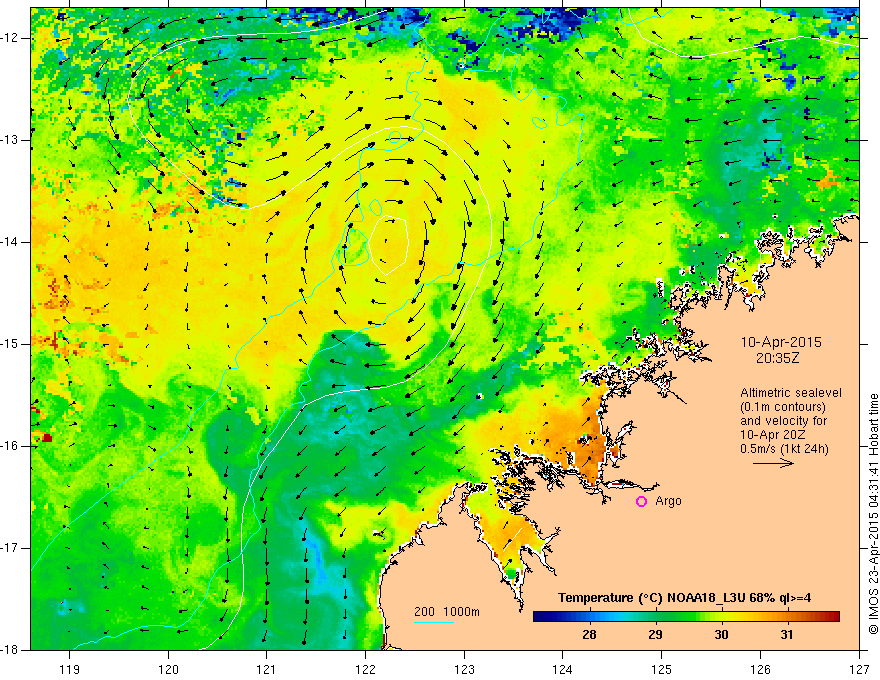Click the latitude axis label -17
Screen dimensions: 880x680
(x=11, y=548)
